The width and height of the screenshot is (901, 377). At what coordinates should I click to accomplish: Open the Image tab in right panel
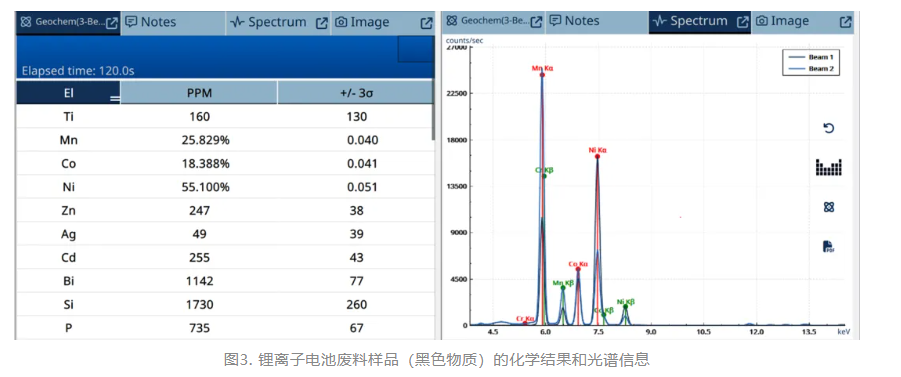[782, 21]
